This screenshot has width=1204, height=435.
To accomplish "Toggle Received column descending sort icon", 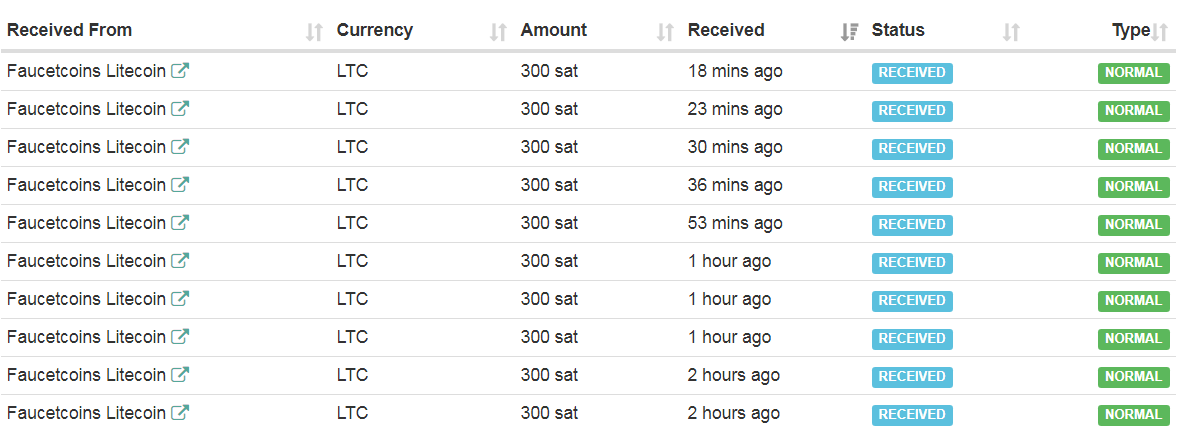I will 850,33.
